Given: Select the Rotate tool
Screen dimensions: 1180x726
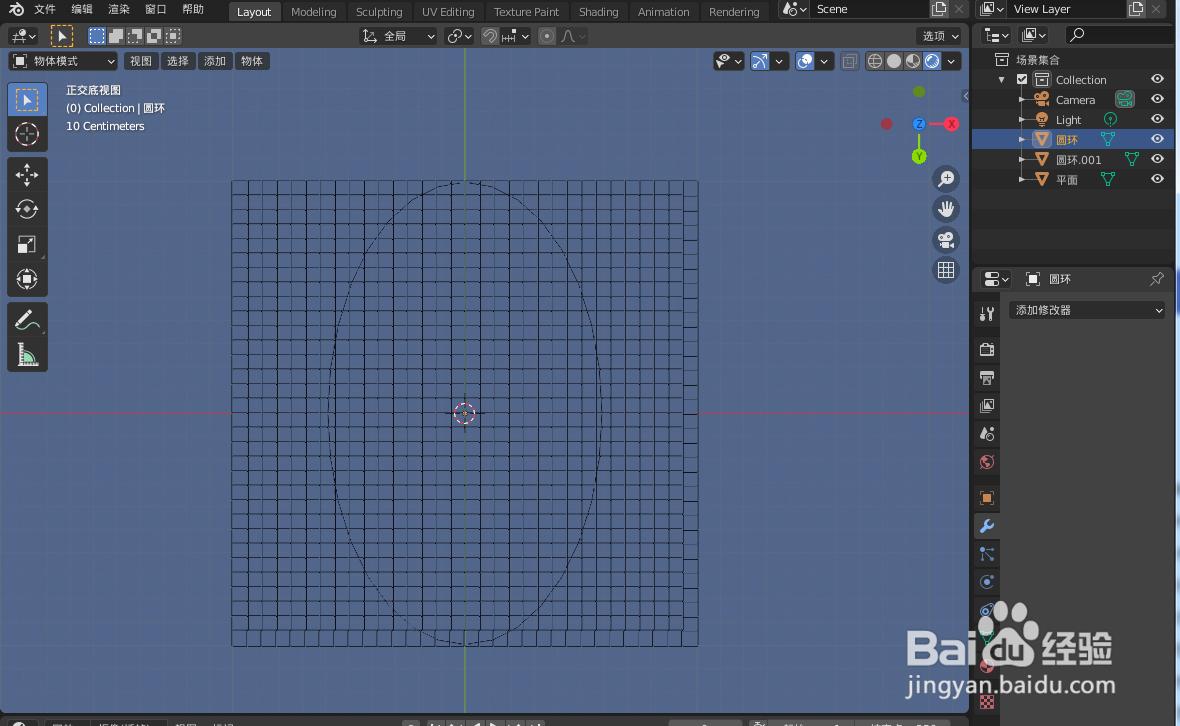Looking at the screenshot, I should click(27, 209).
